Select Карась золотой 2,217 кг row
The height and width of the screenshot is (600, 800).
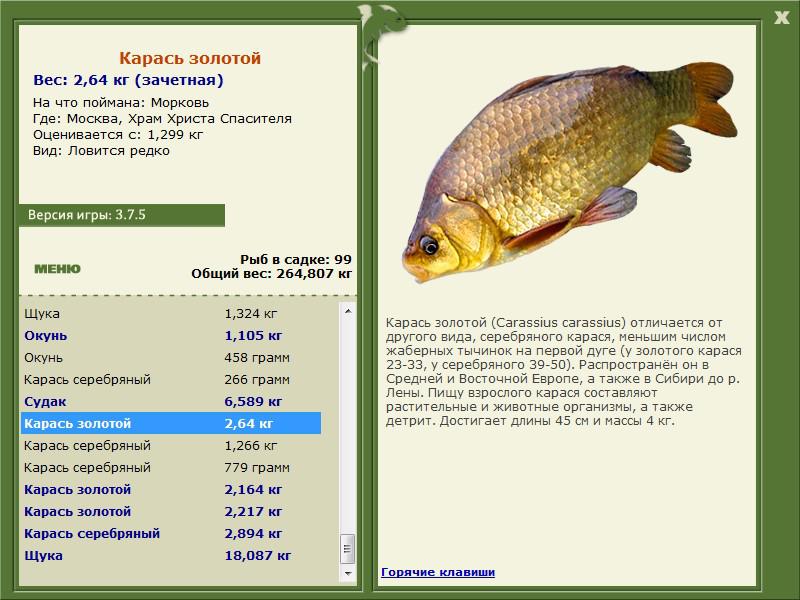coord(171,511)
